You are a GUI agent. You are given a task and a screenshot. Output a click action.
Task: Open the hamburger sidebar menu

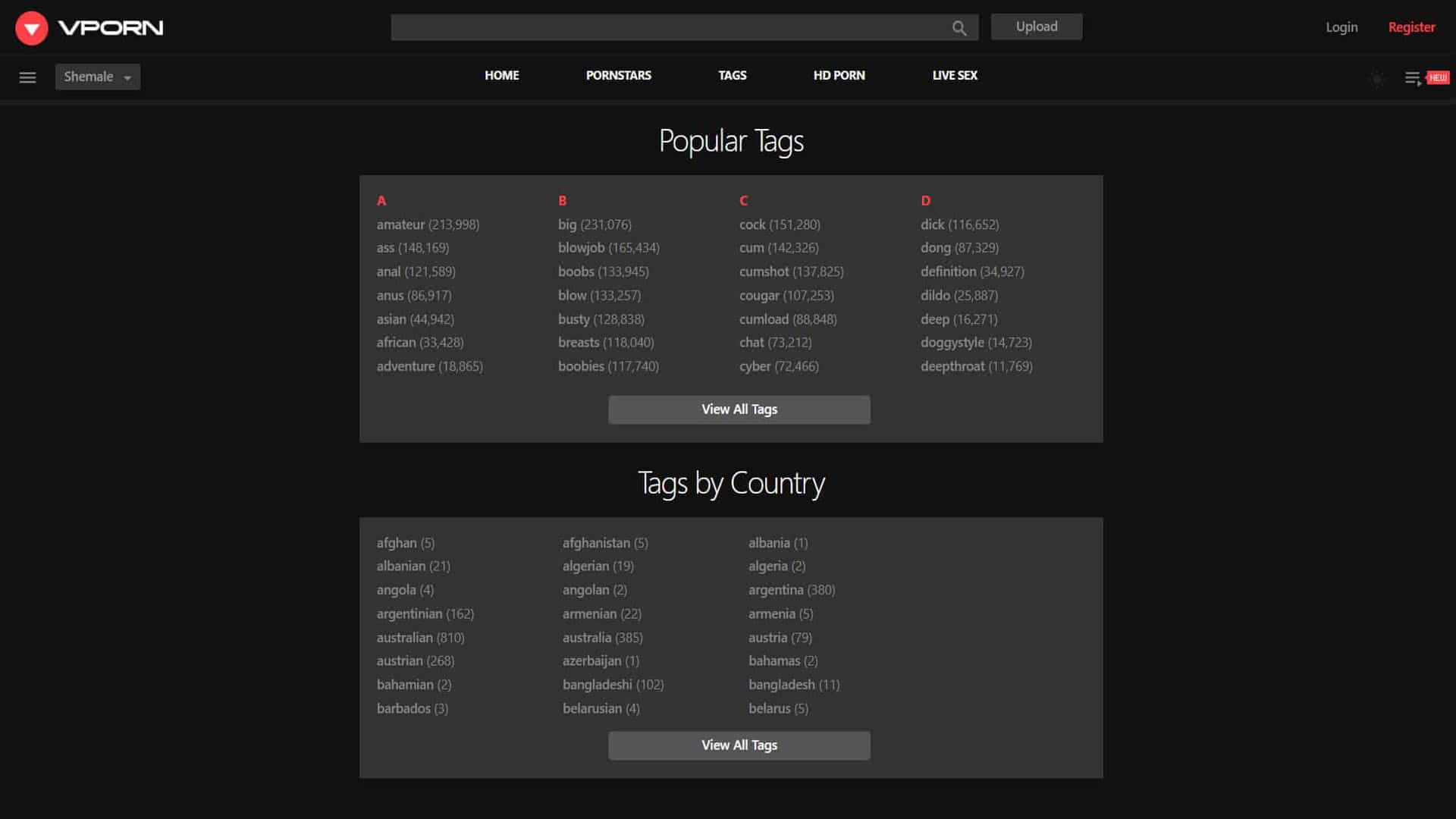point(27,77)
